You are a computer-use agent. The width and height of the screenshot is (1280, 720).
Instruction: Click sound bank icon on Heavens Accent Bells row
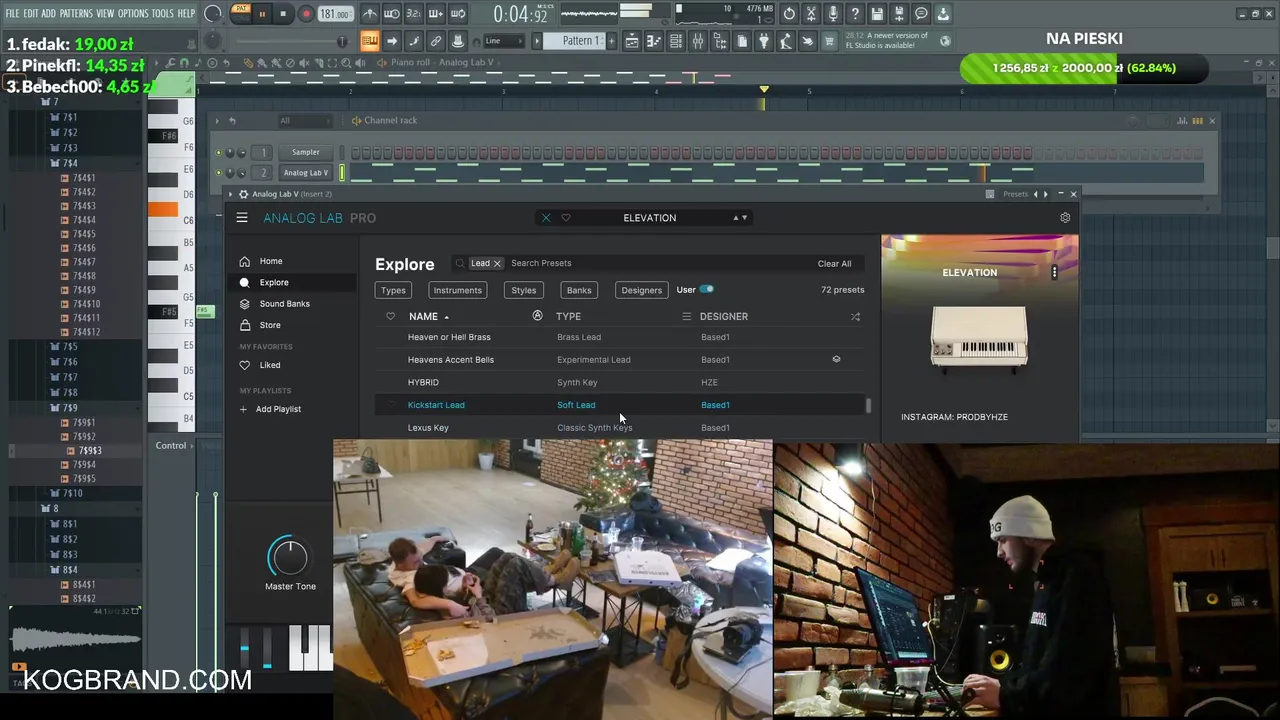pyautogui.click(x=836, y=359)
